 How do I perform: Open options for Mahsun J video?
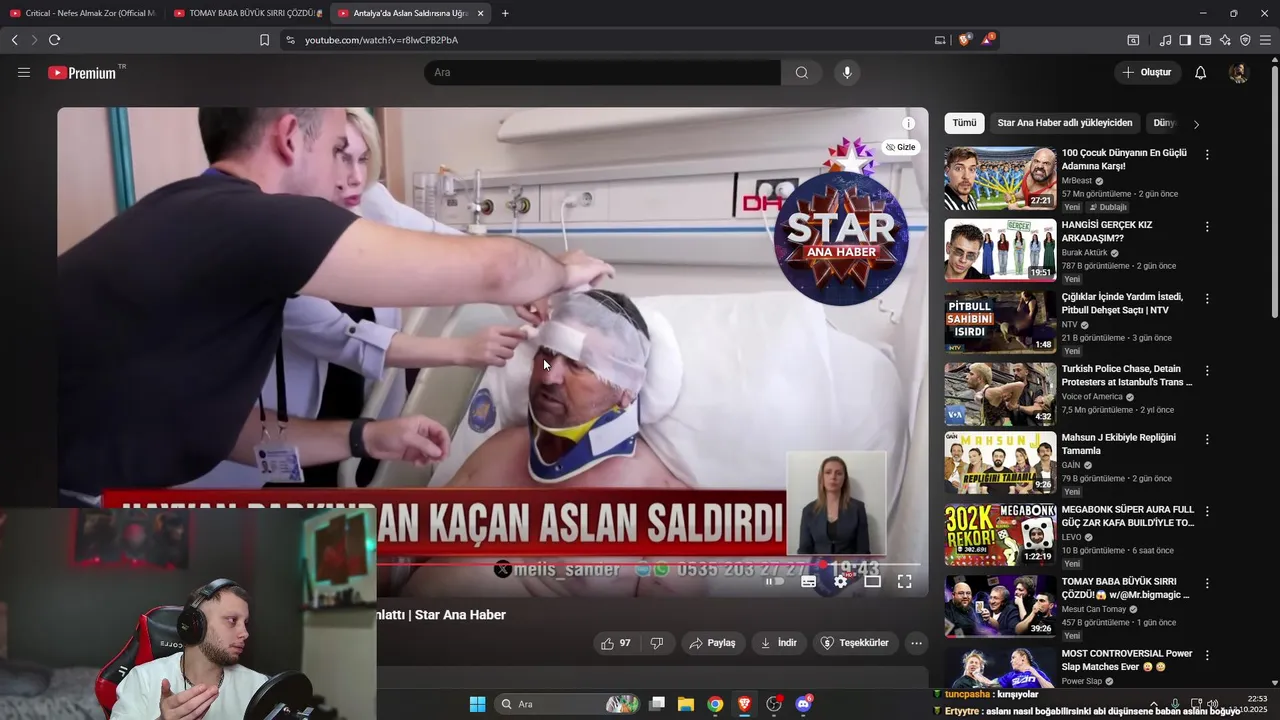pos(1207,439)
